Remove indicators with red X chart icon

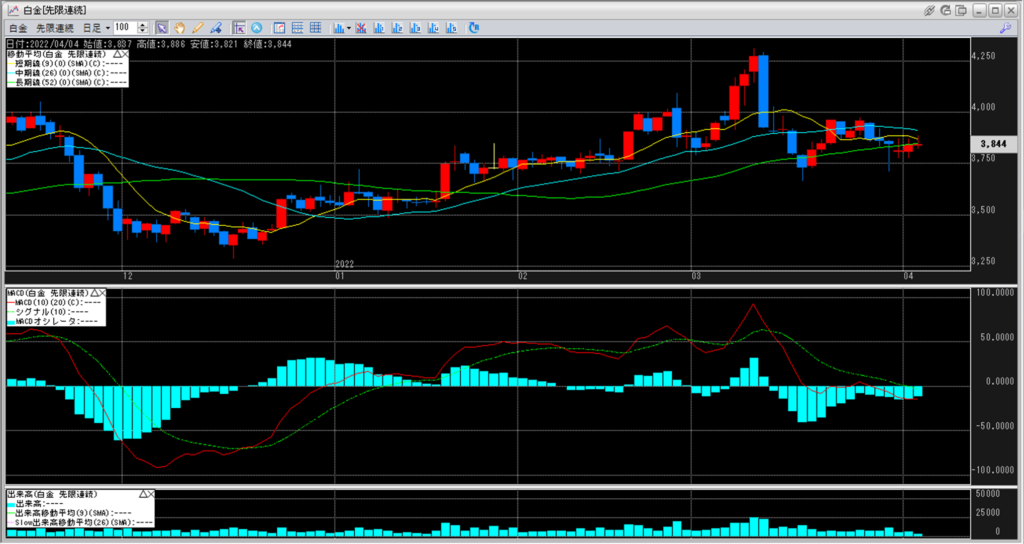point(361,27)
